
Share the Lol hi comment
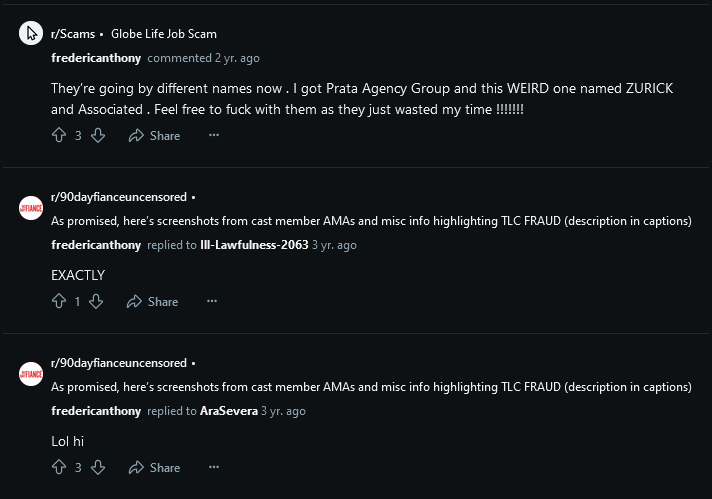tap(154, 468)
